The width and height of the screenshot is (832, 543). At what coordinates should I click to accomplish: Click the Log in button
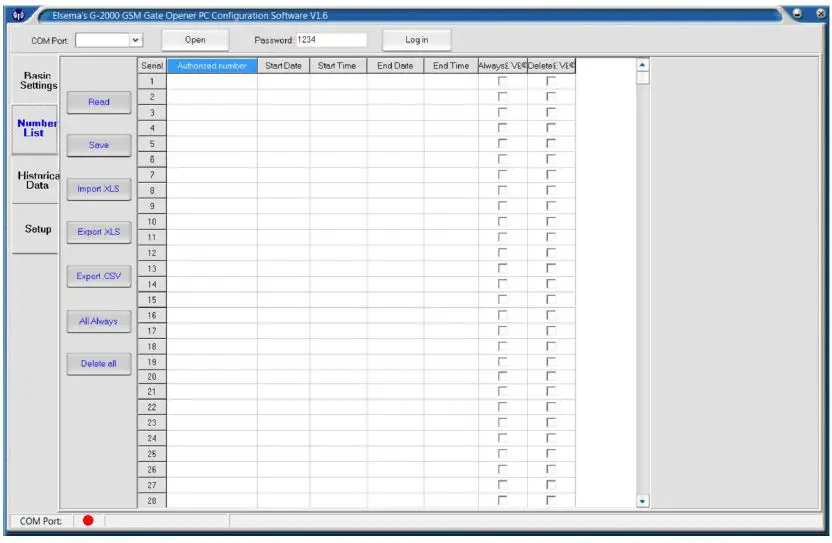(x=417, y=40)
